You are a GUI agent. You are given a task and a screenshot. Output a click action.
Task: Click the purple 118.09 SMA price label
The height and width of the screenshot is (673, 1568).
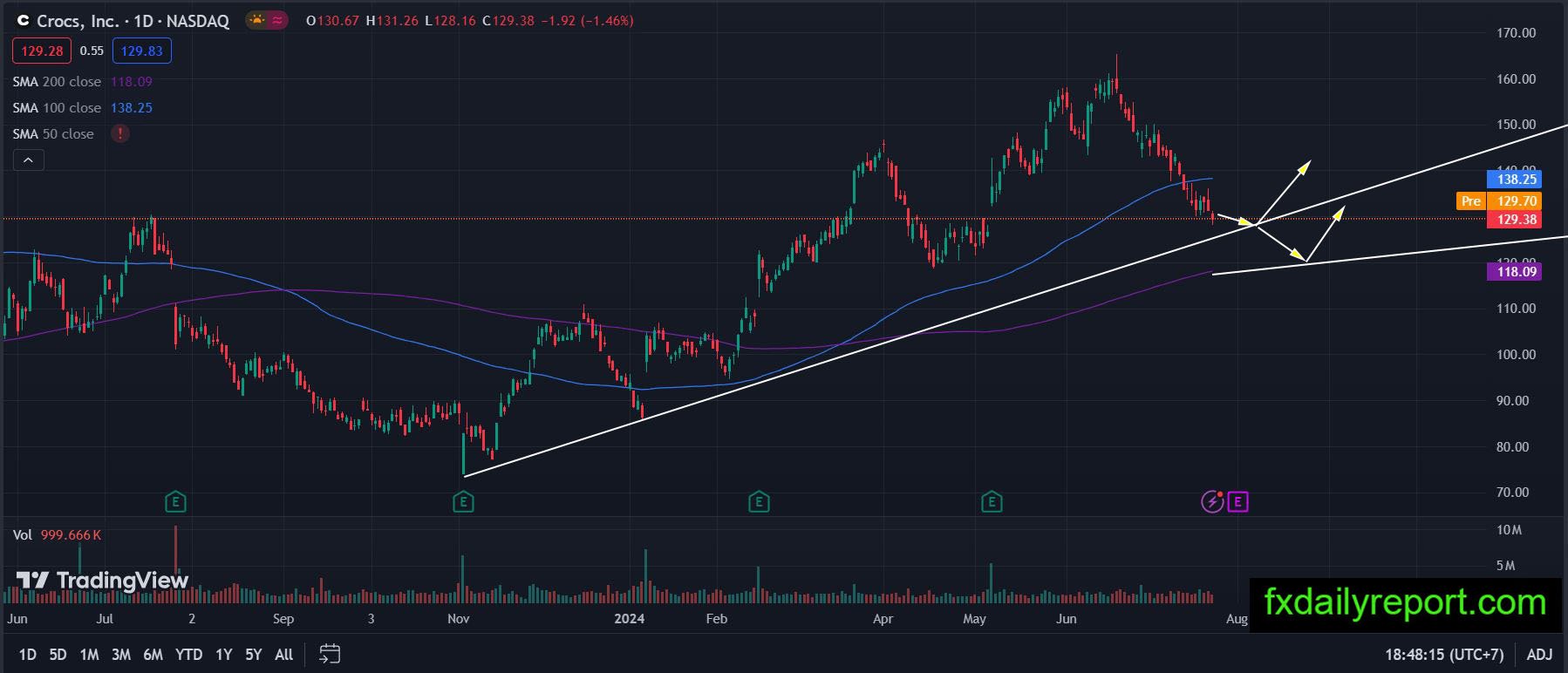pos(1516,272)
